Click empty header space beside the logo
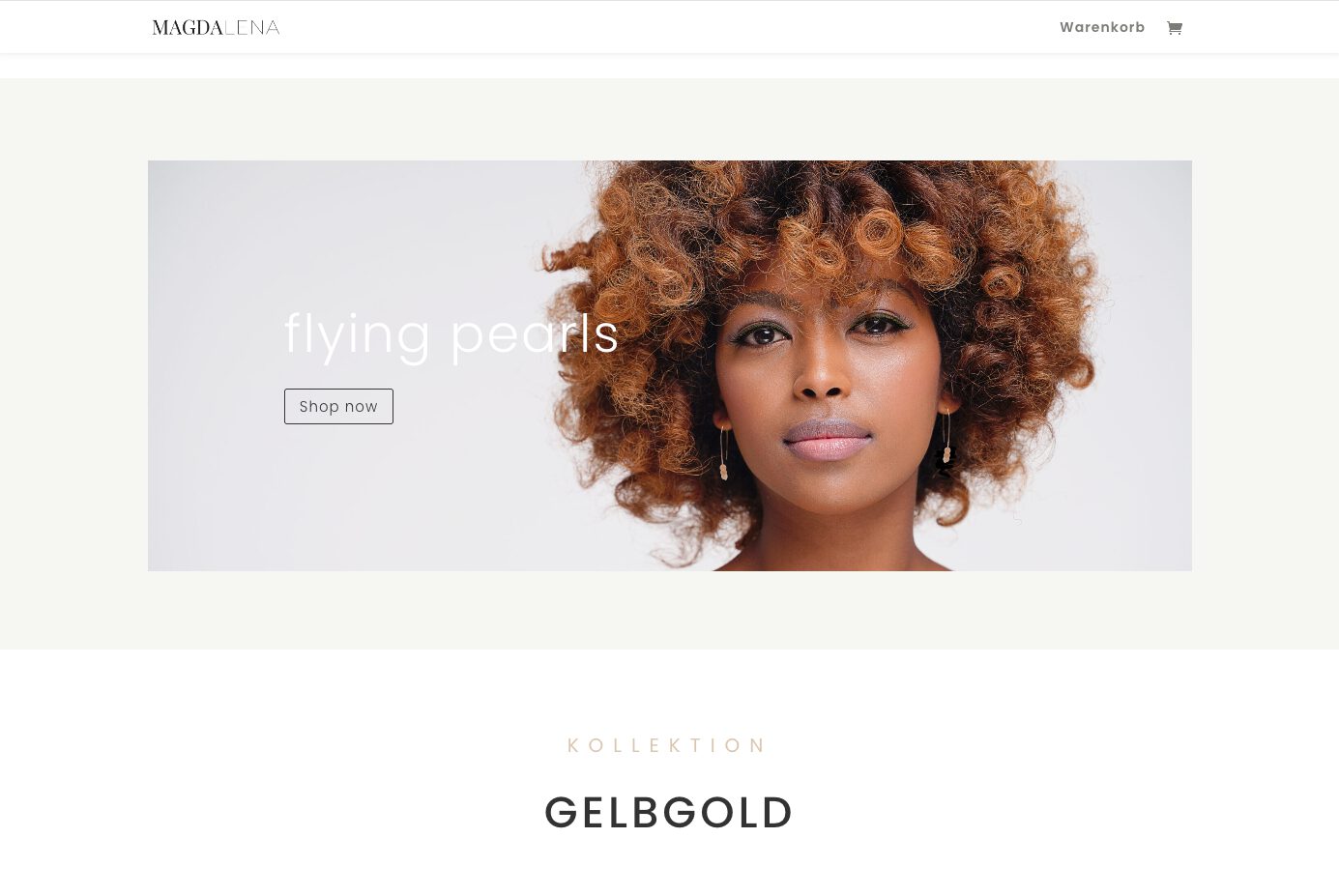 (667, 27)
